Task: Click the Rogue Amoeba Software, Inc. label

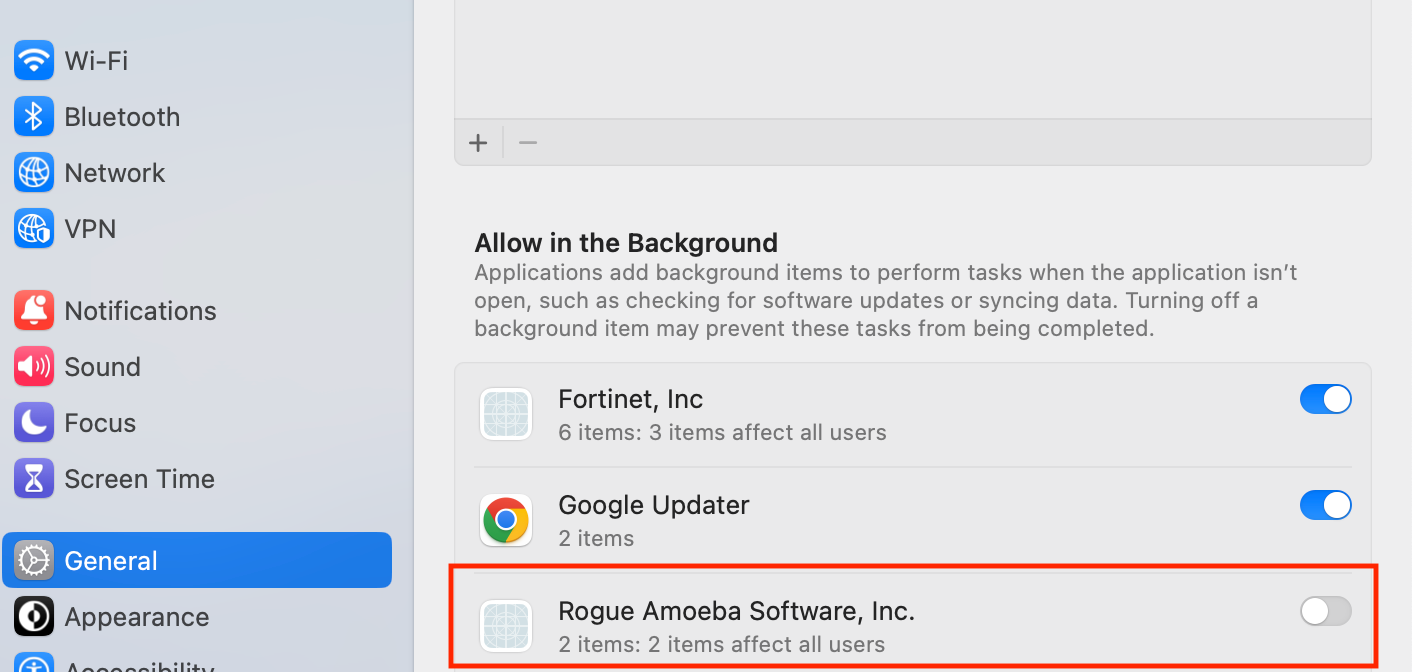Action: pos(737,611)
